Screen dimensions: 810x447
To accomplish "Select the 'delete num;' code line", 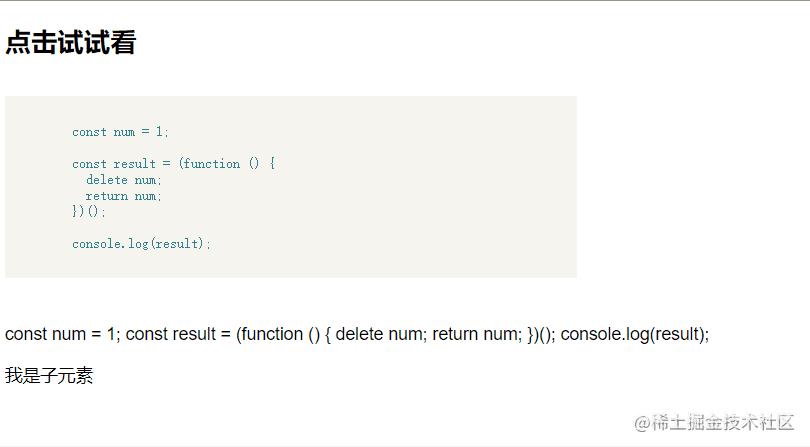I will (124, 180).
